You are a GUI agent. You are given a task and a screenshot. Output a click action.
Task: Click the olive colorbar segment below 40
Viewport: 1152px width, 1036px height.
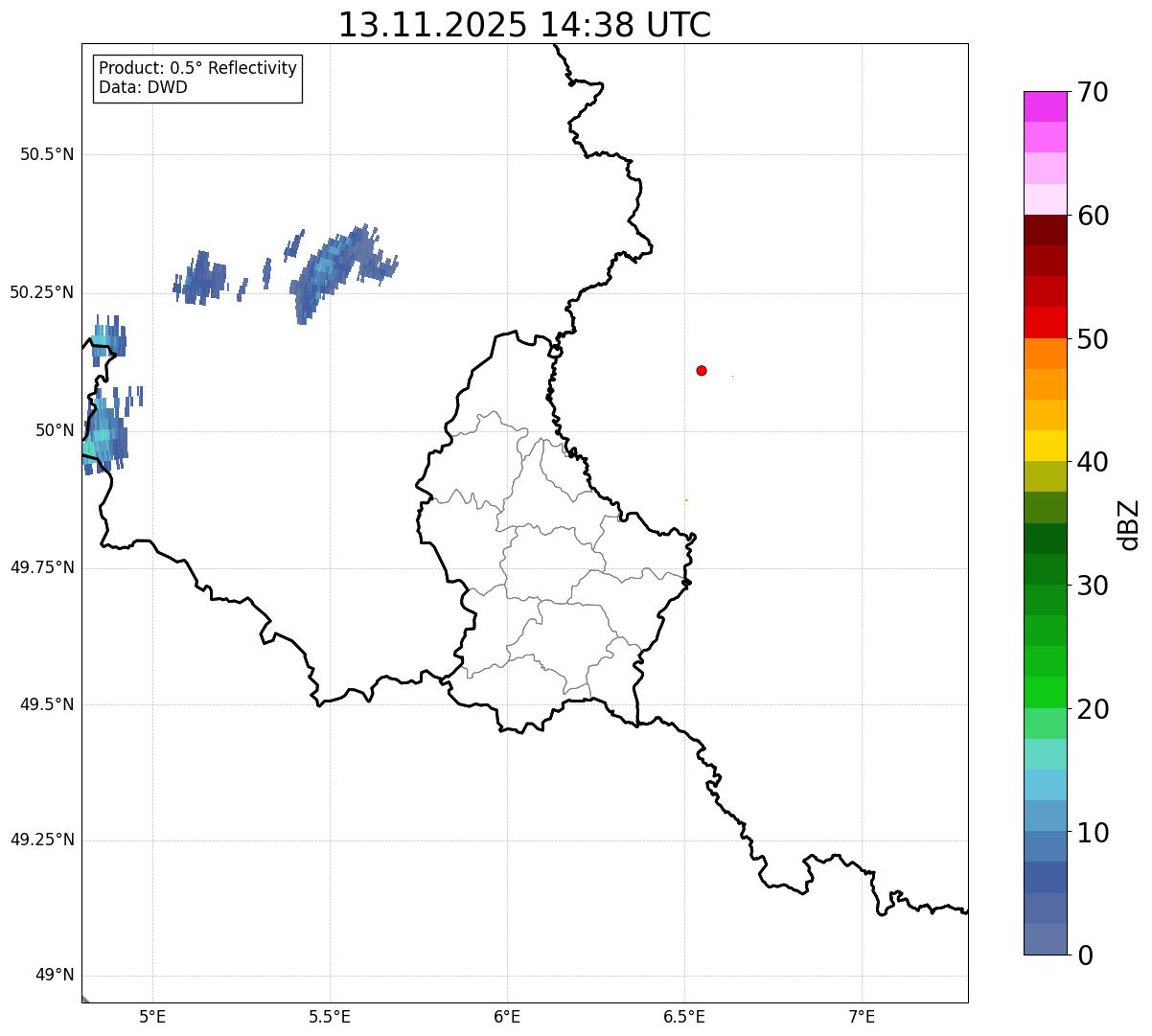(x=1045, y=476)
